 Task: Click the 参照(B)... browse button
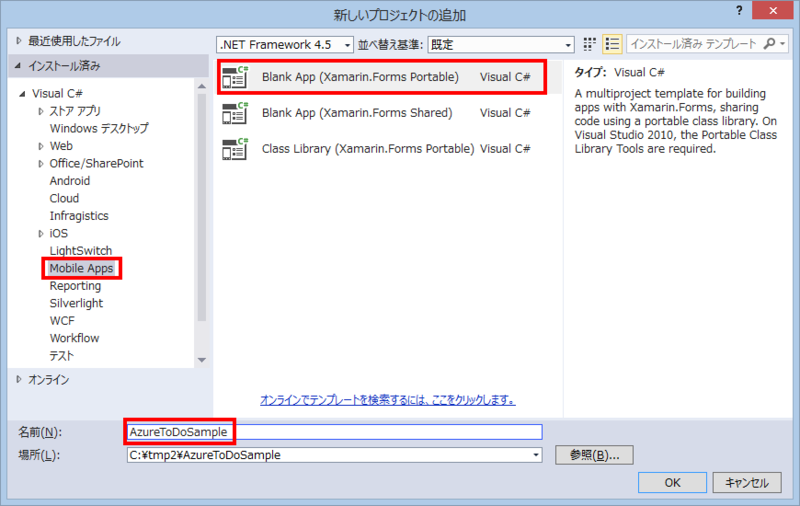coord(594,455)
